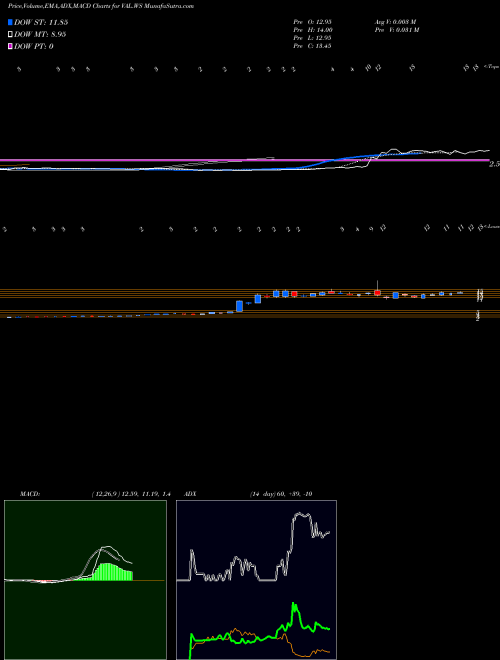Select the chart title for VAL.WS MunafaSutra.com
The image size is (500, 660).
point(101,6)
